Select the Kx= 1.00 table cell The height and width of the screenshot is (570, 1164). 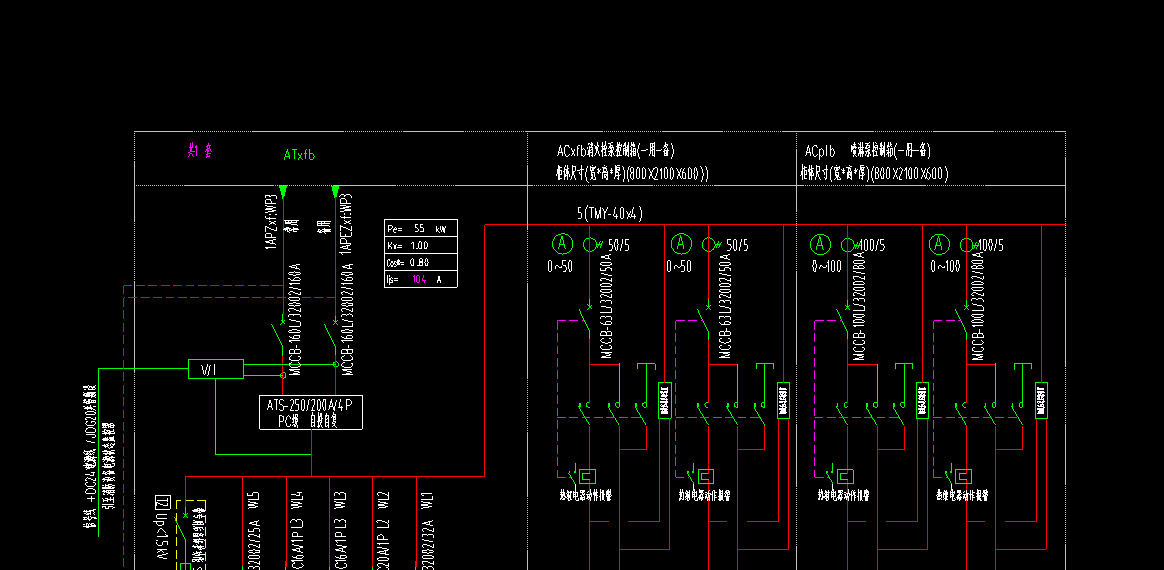pos(421,246)
